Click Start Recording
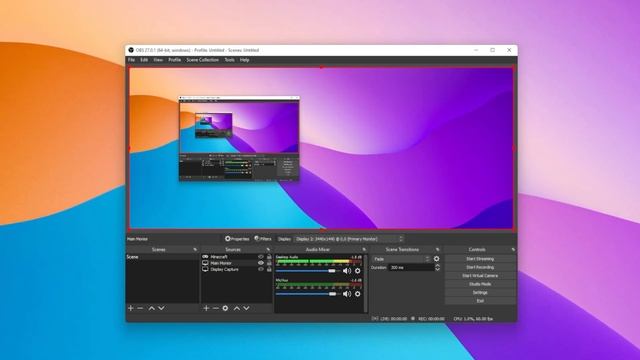This screenshot has width=640, height=360. [480, 267]
